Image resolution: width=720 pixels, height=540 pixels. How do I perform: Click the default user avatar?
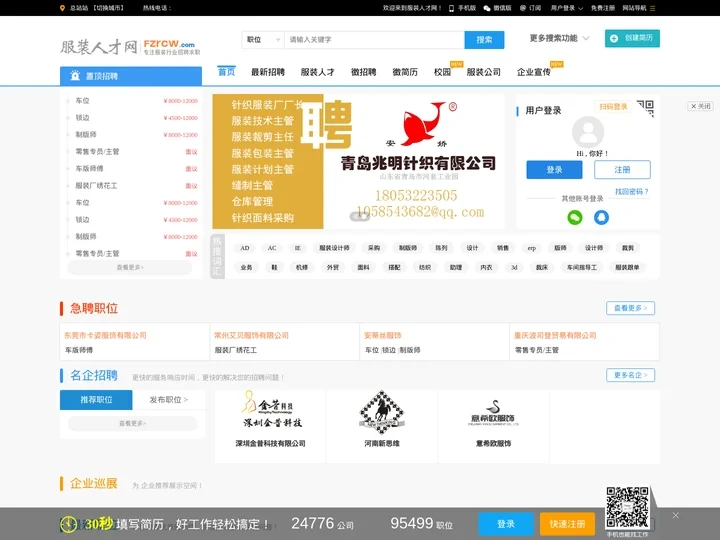(588, 132)
